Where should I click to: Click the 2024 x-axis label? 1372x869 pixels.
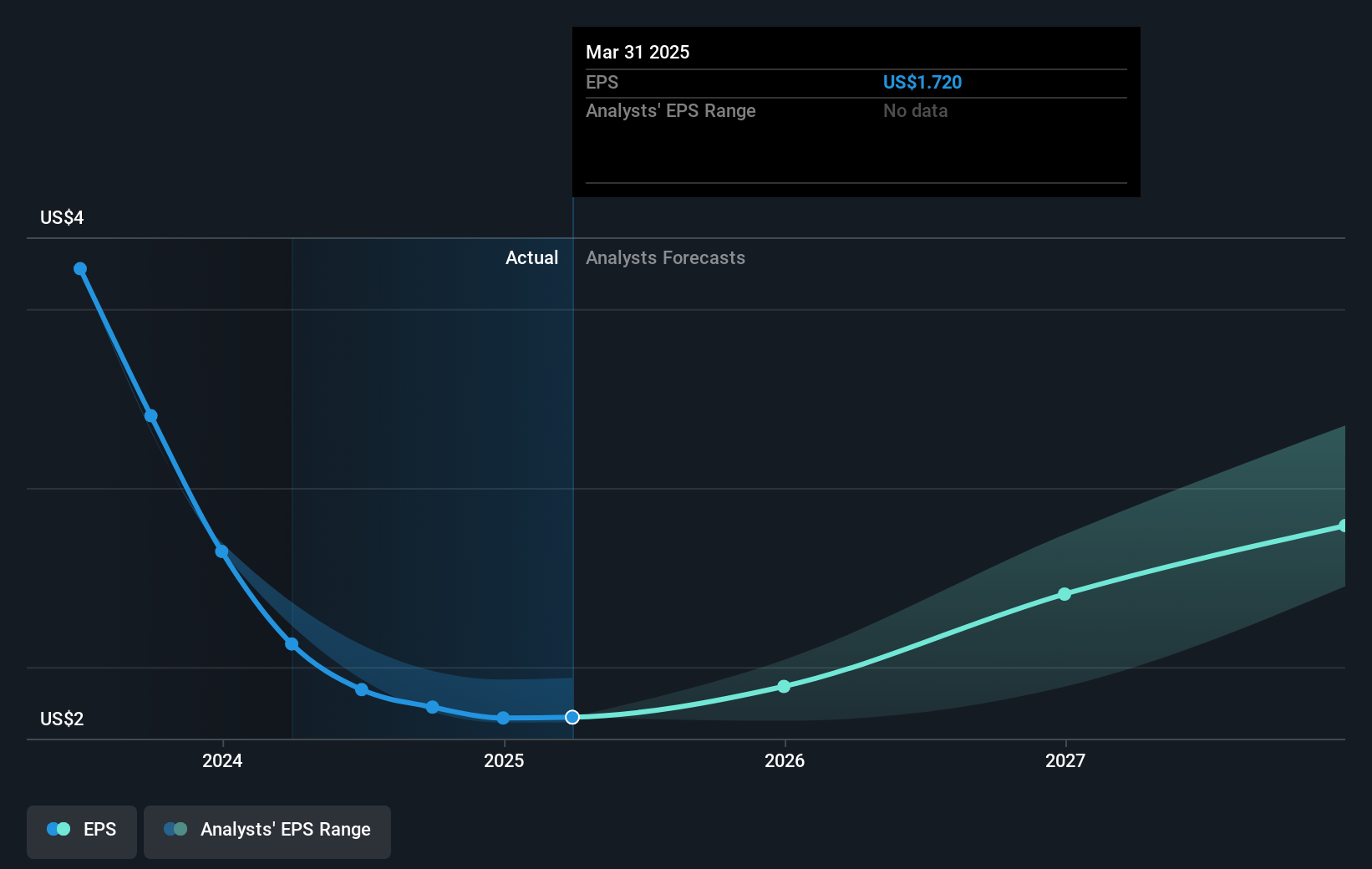click(x=222, y=760)
